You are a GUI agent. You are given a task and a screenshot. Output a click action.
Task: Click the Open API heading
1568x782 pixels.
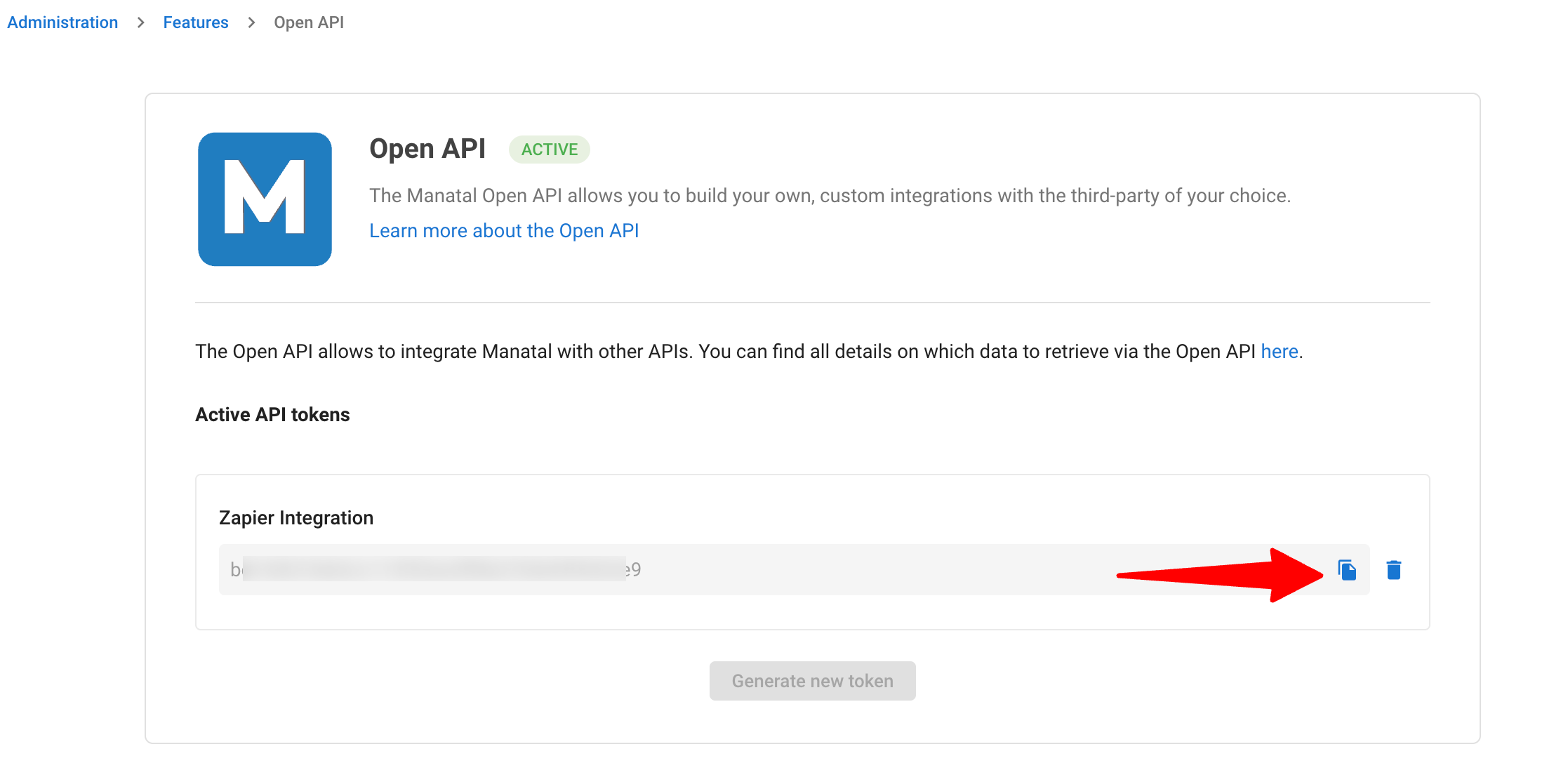point(427,149)
